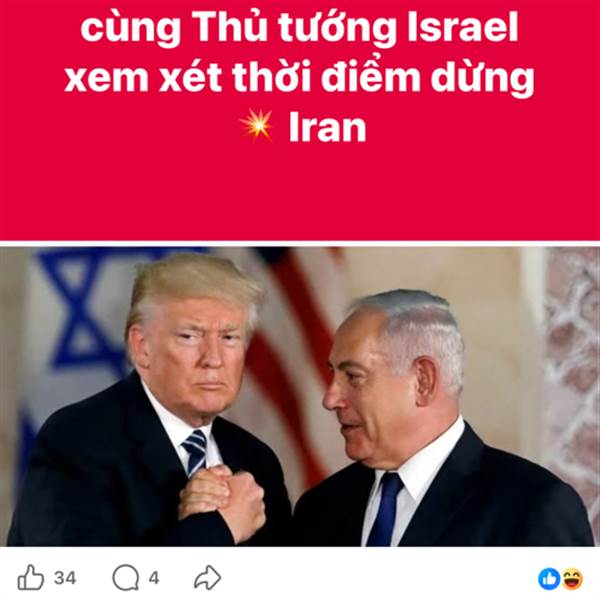Open the 4 comments count
This screenshot has height=600, width=600.
[153, 578]
